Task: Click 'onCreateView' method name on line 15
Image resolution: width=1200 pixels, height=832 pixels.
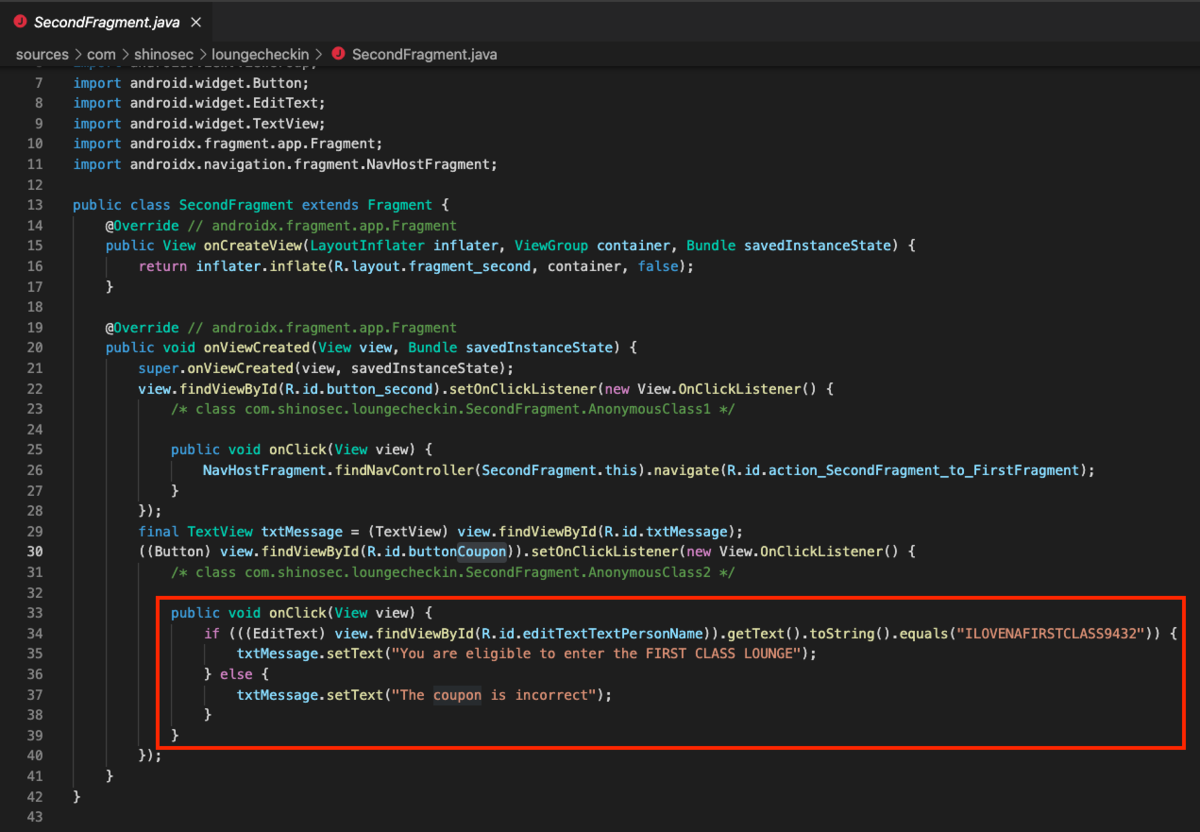Action: (x=253, y=245)
